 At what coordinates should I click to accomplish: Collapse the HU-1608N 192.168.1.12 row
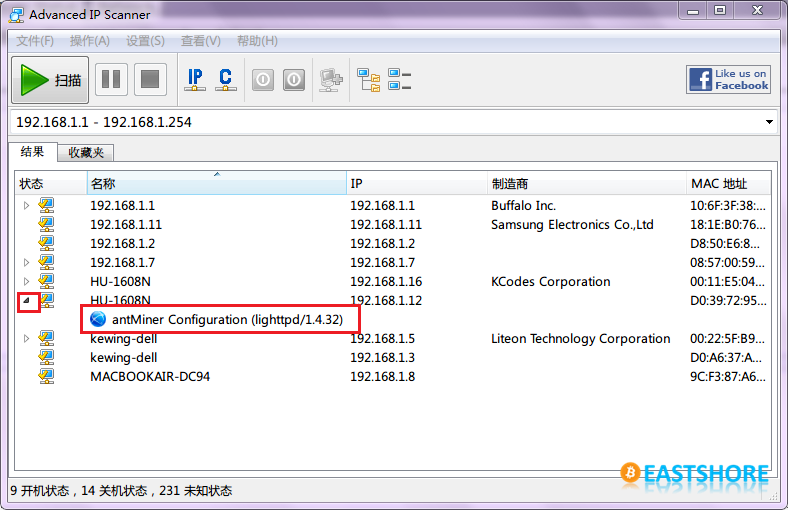coord(27,301)
